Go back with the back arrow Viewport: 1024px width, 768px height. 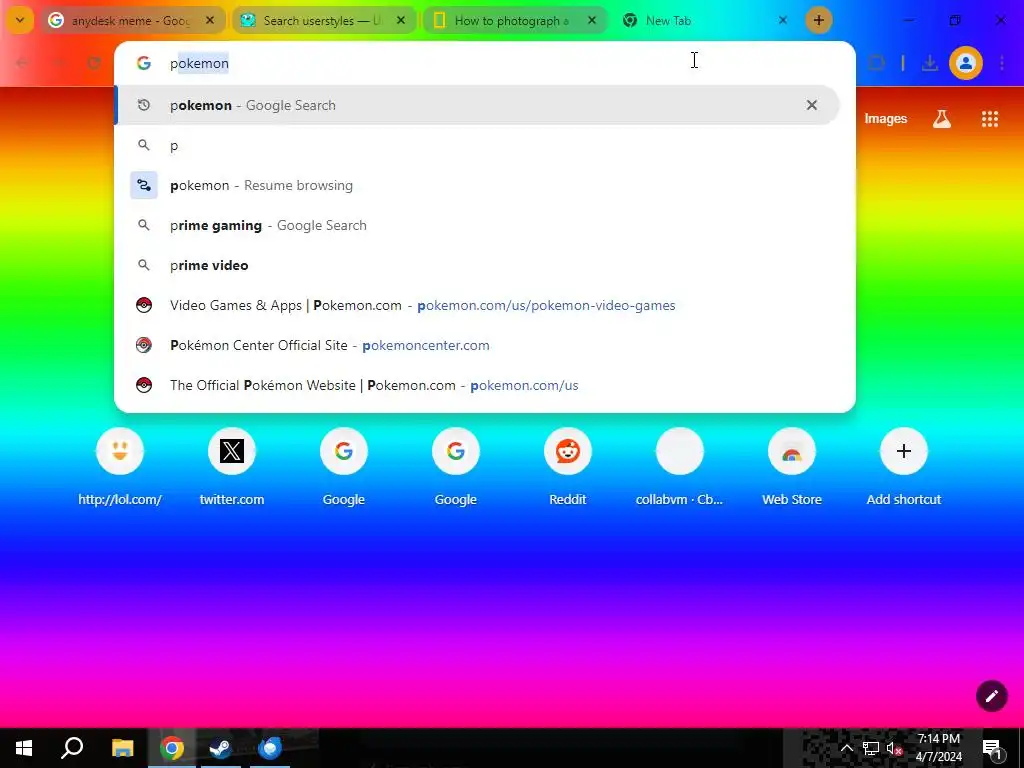pyautogui.click(x=22, y=63)
